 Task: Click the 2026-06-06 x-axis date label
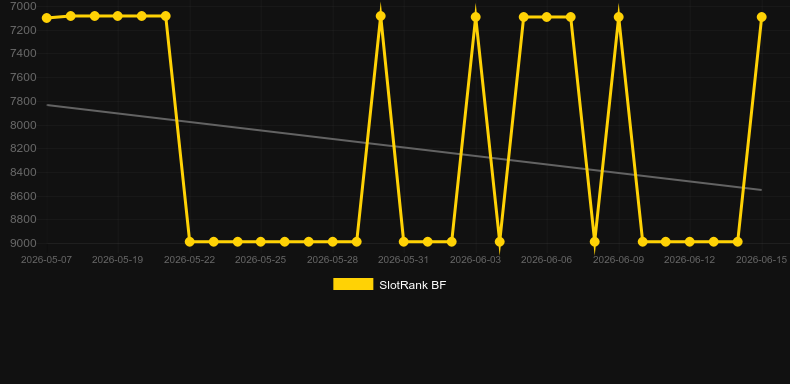point(547,260)
